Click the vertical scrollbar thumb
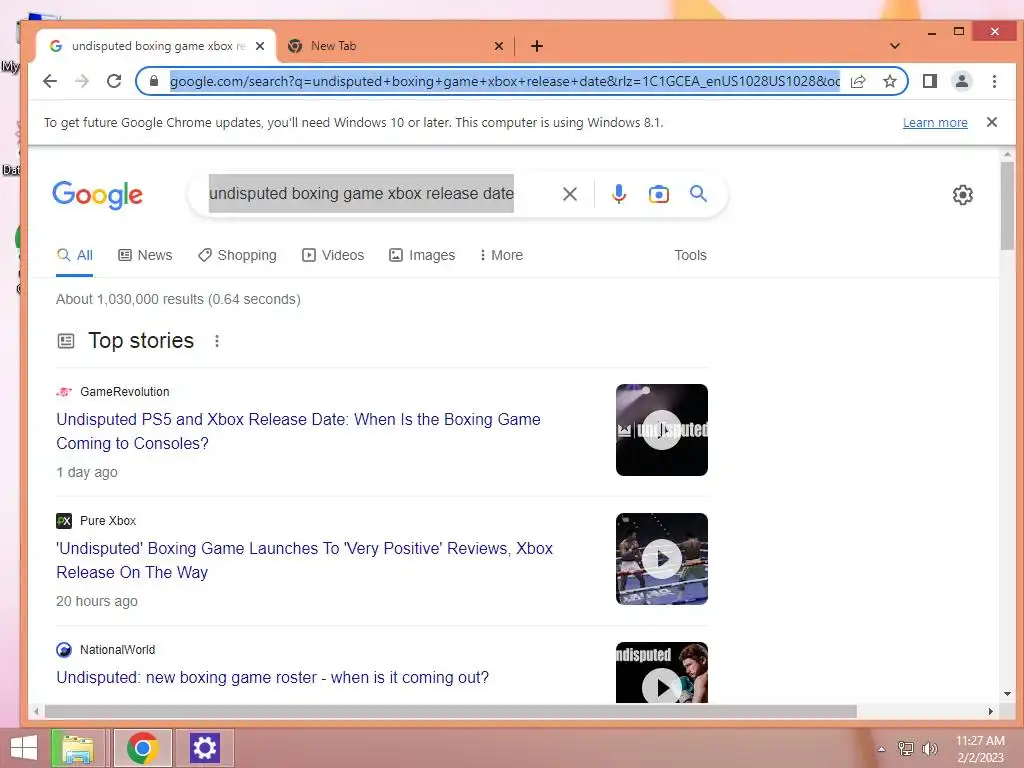Screen dimensions: 1024x768 [1007, 206]
